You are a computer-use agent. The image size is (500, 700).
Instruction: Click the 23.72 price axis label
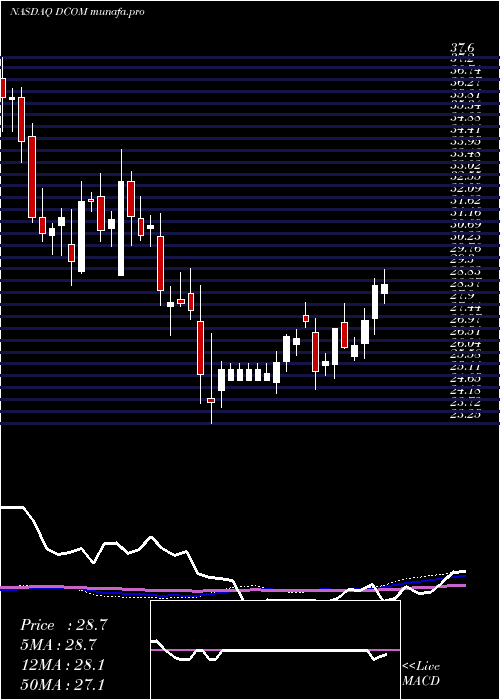(x=465, y=403)
